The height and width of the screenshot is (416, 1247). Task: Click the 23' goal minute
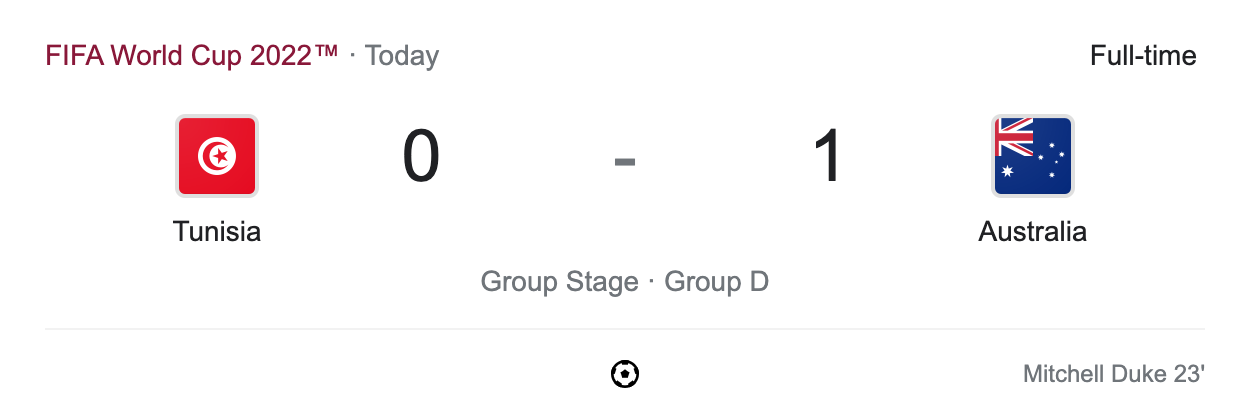(x=1189, y=374)
